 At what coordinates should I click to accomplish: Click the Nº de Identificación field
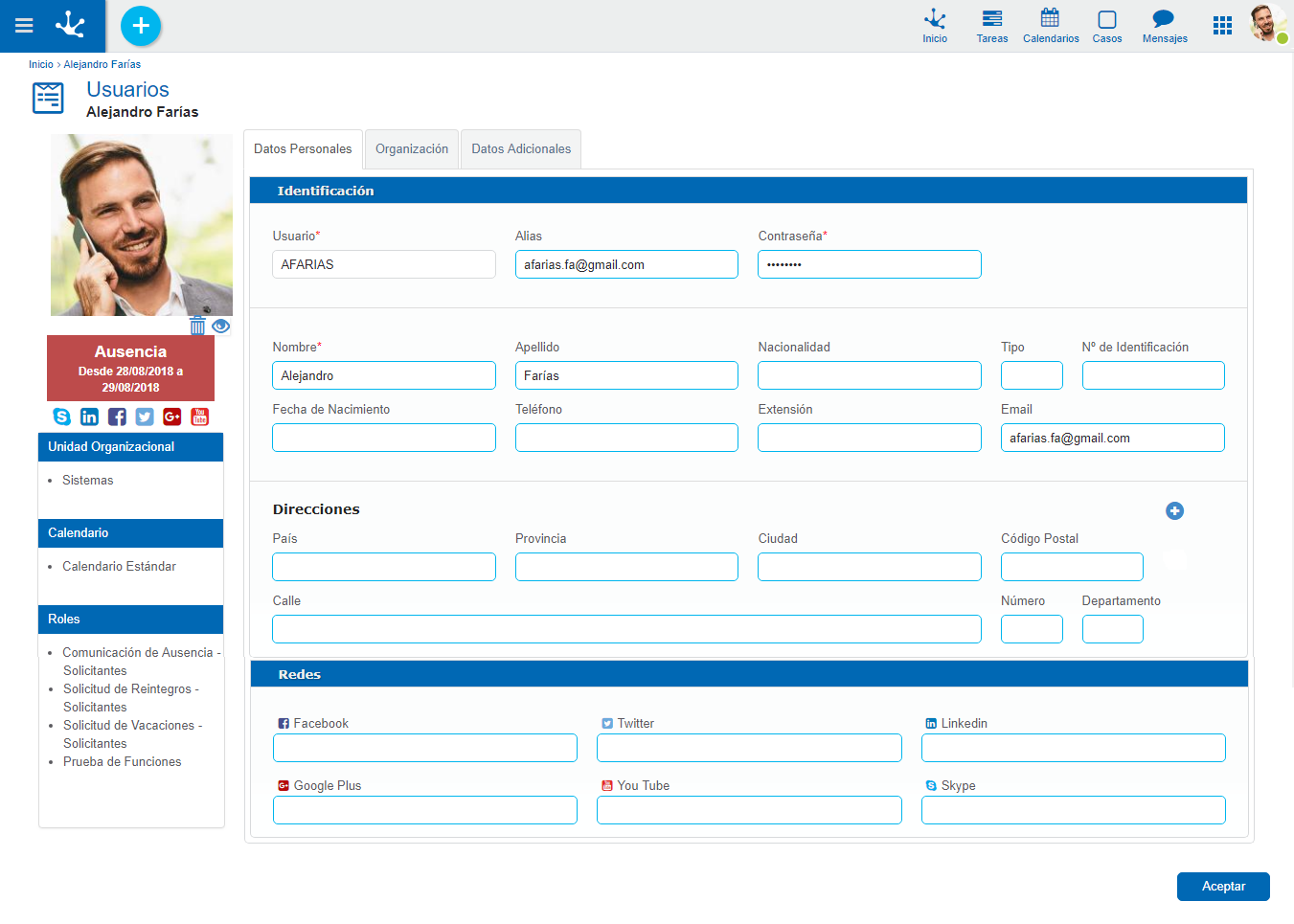point(1153,375)
